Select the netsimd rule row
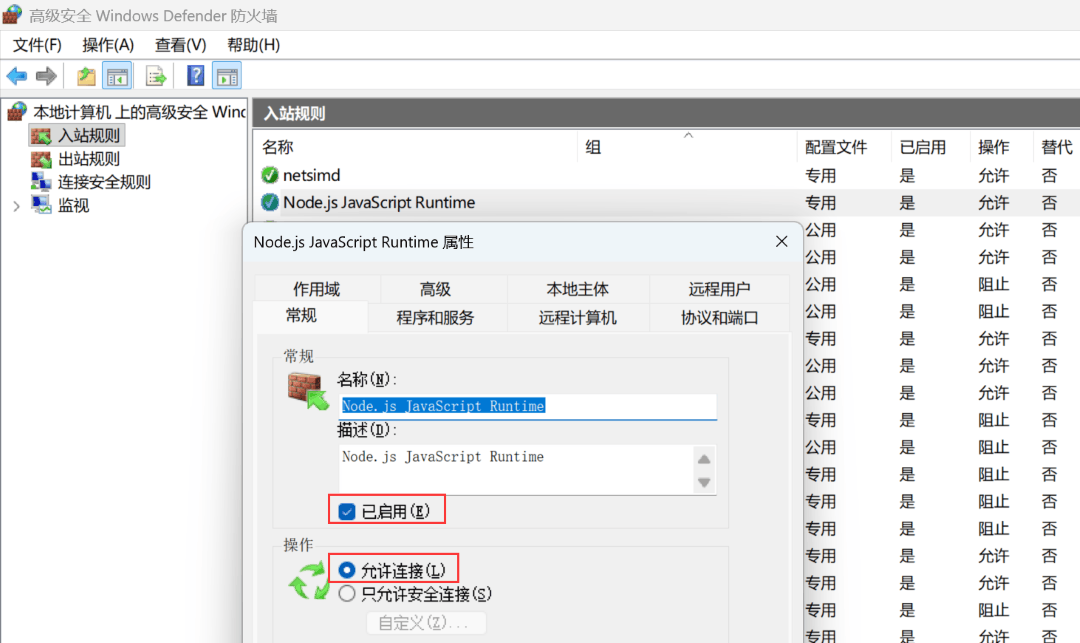 click(x=667, y=175)
